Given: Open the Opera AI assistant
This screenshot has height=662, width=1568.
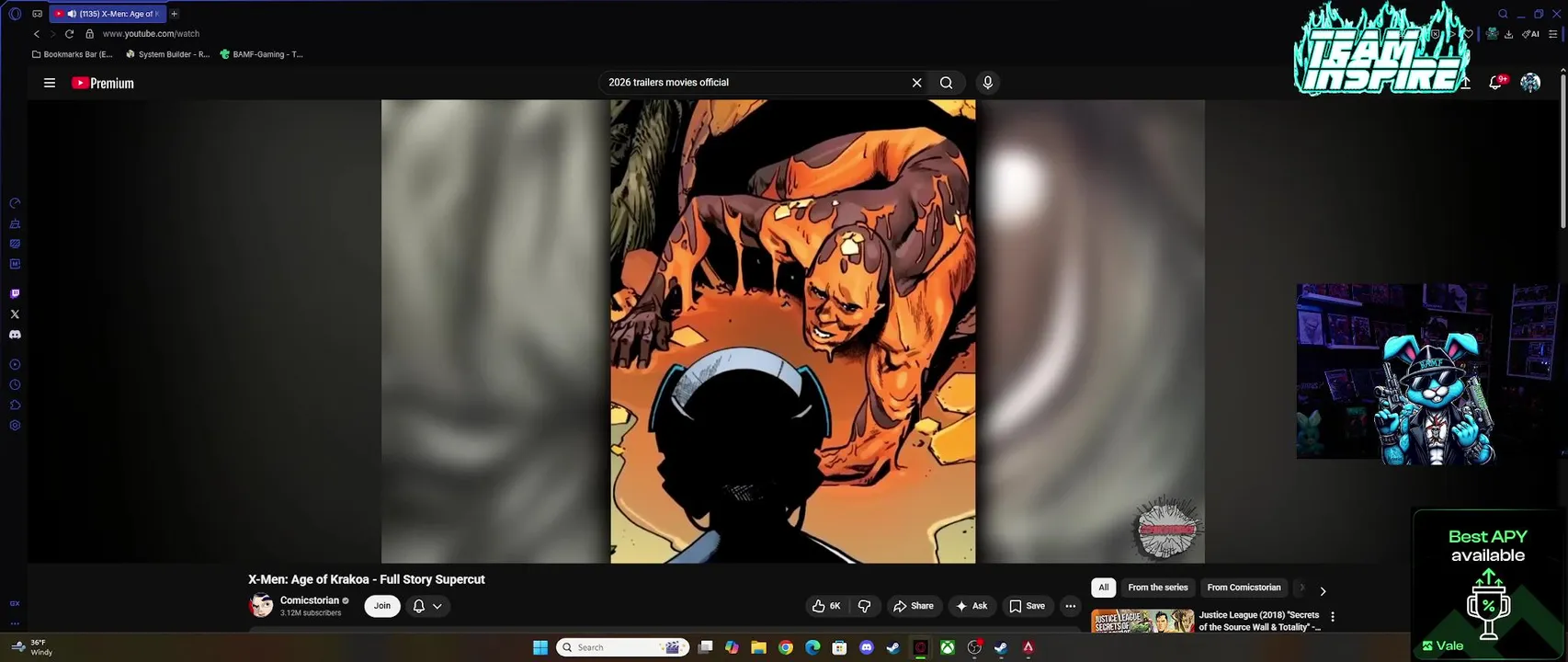Looking at the screenshot, I should tap(1530, 34).
